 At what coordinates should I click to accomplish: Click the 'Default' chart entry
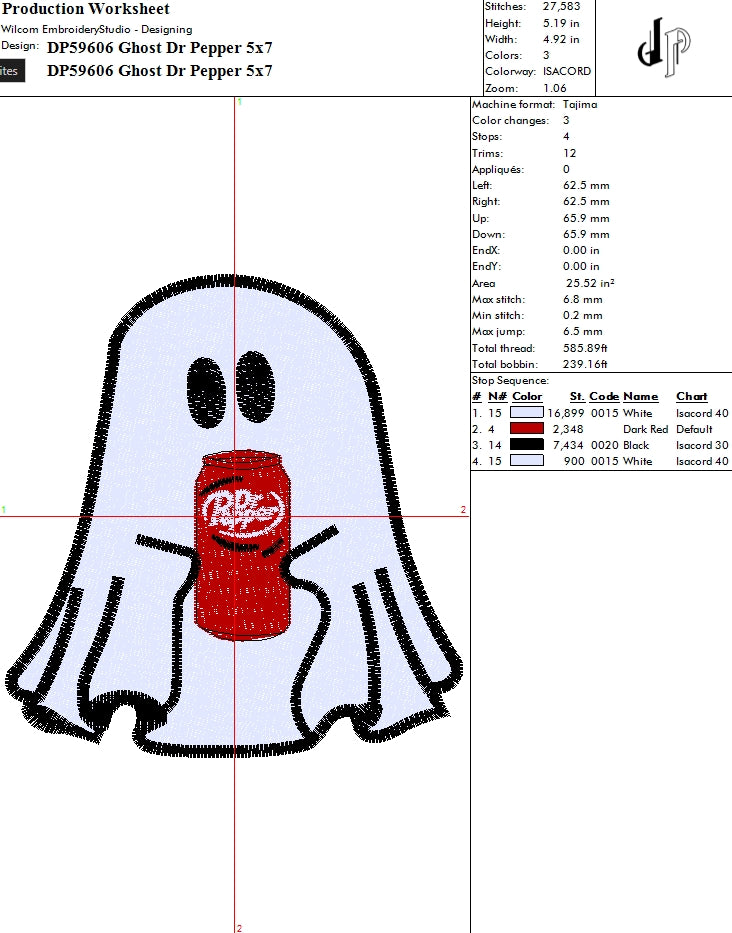pos(695,429)
